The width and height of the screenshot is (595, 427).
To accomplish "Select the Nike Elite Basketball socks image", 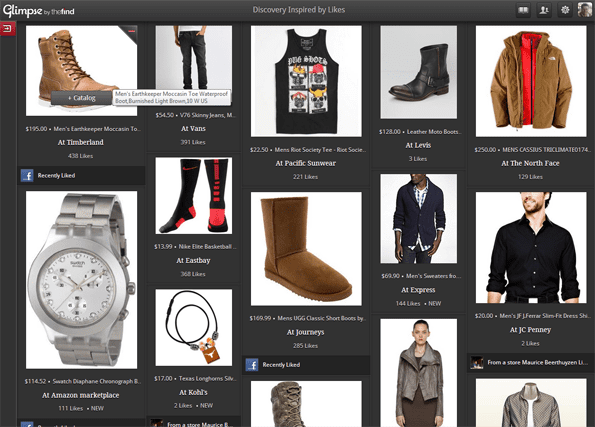I will tap(194, 195).
